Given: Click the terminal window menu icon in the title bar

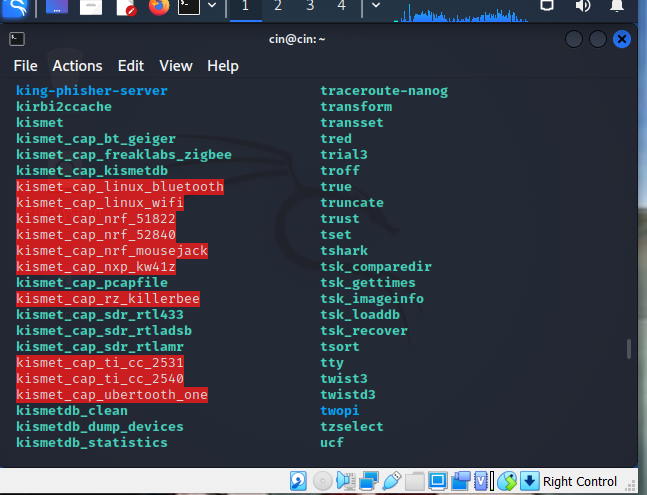Looking at the screenshot, I should [17, 39].
